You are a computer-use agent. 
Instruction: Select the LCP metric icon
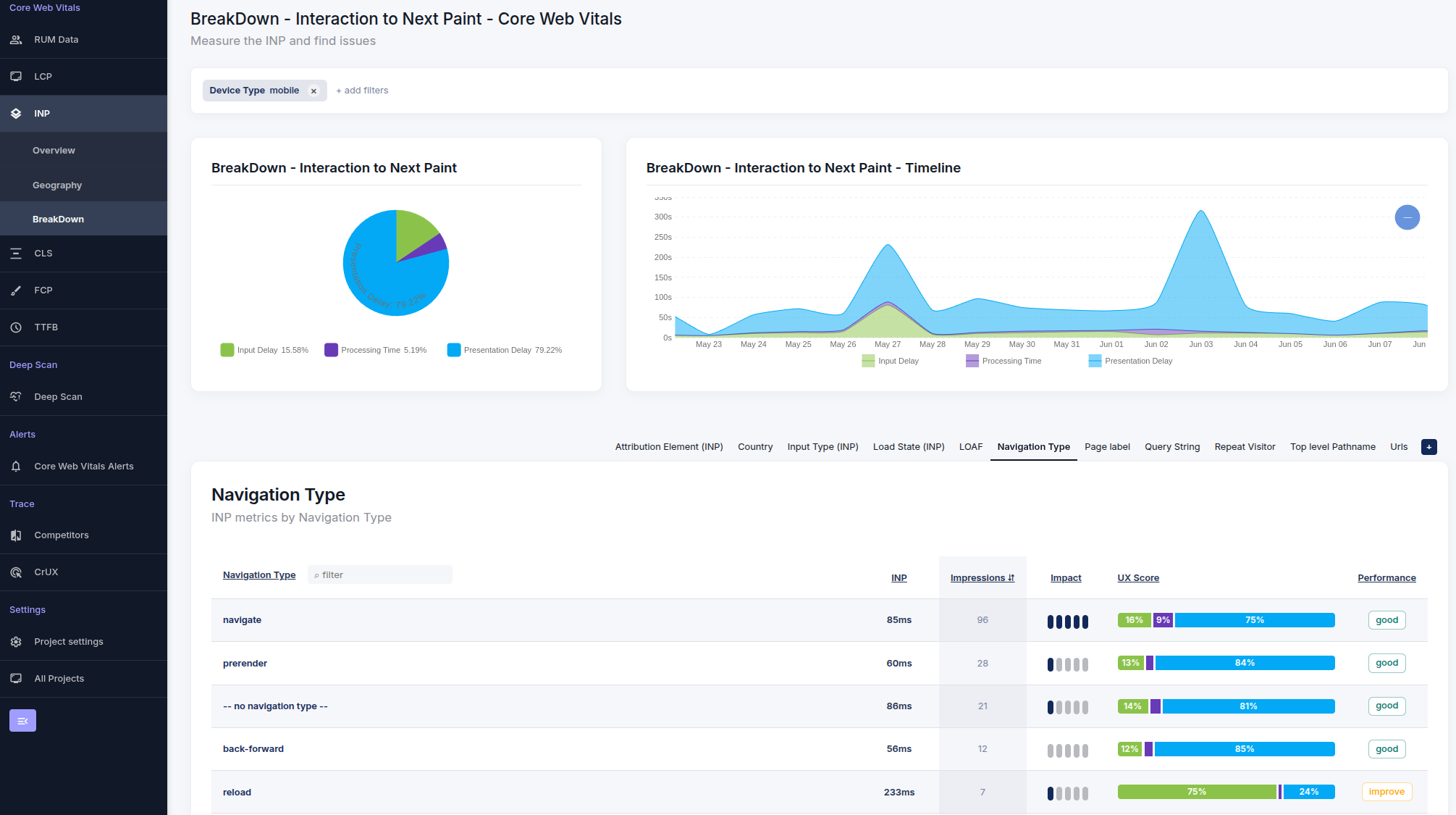tap(16, 76)
